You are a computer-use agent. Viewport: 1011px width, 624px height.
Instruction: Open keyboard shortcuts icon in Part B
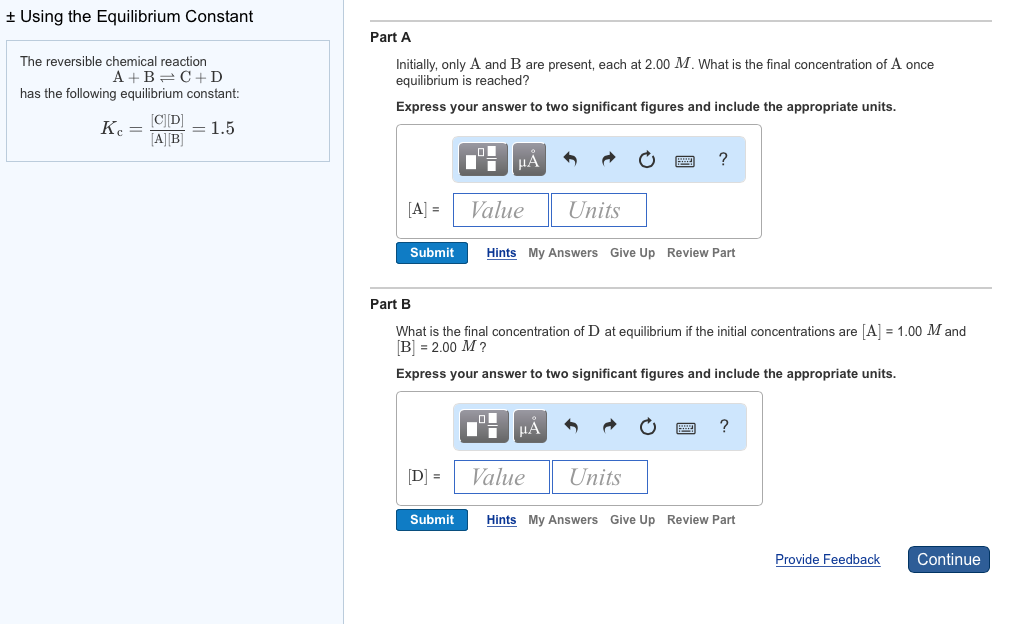(x=685, y=427)
